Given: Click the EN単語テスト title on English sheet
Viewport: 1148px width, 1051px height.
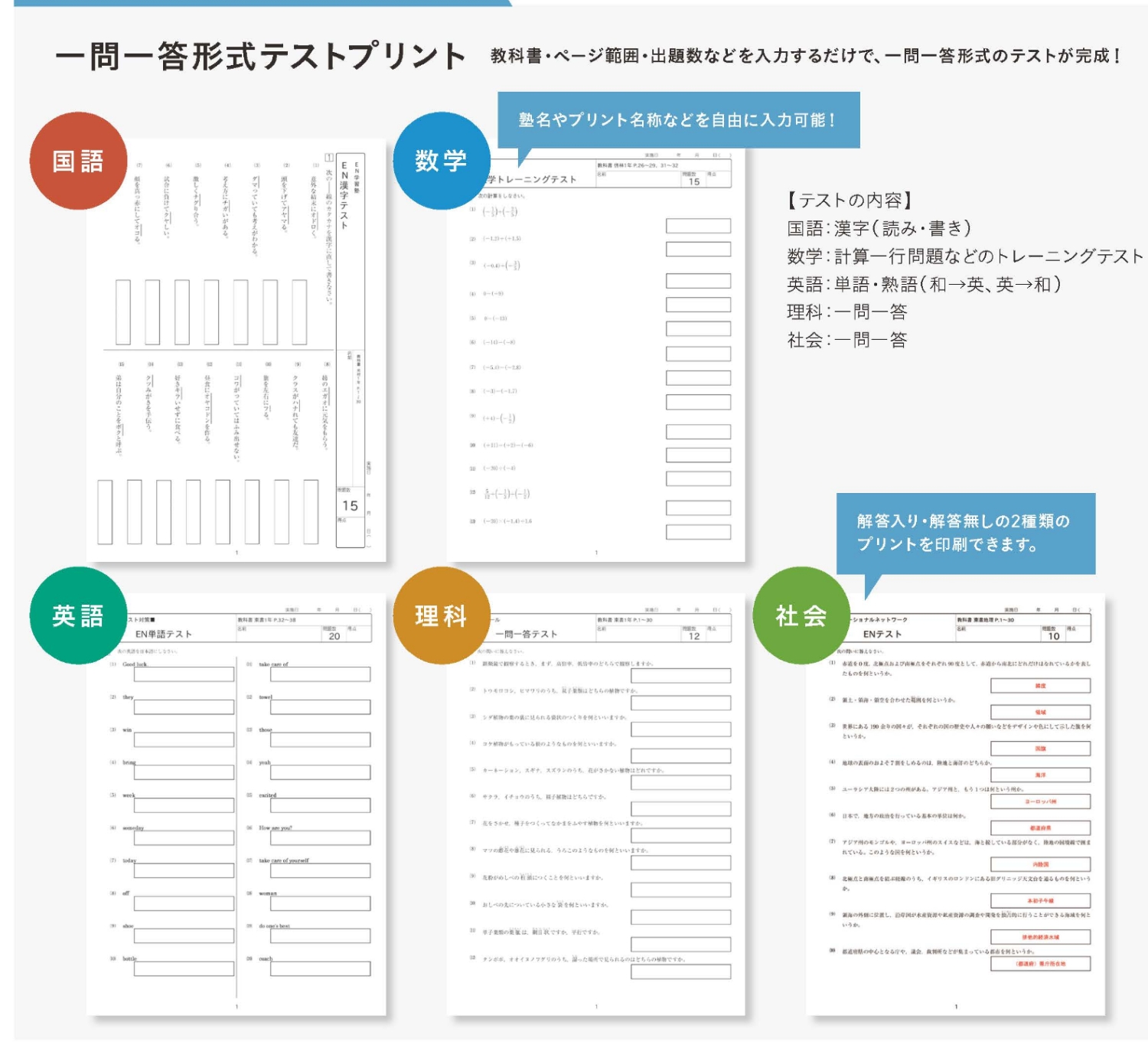Looking at the screenshot, I should coord(164,634).
